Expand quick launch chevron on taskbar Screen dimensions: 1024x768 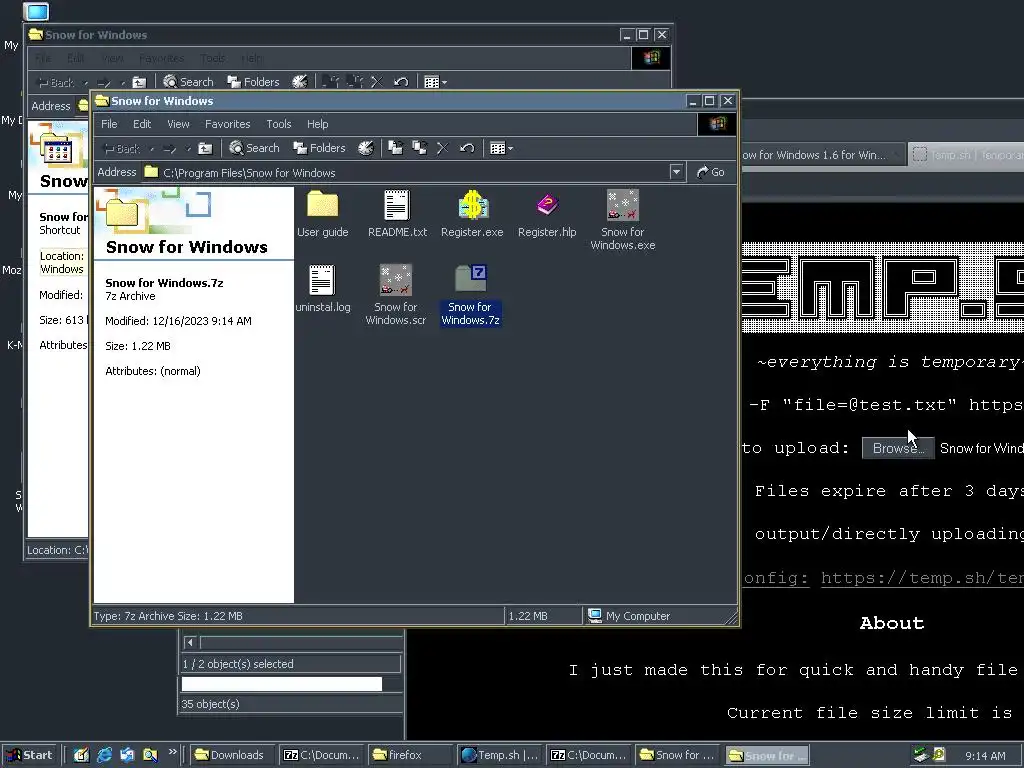172,752
